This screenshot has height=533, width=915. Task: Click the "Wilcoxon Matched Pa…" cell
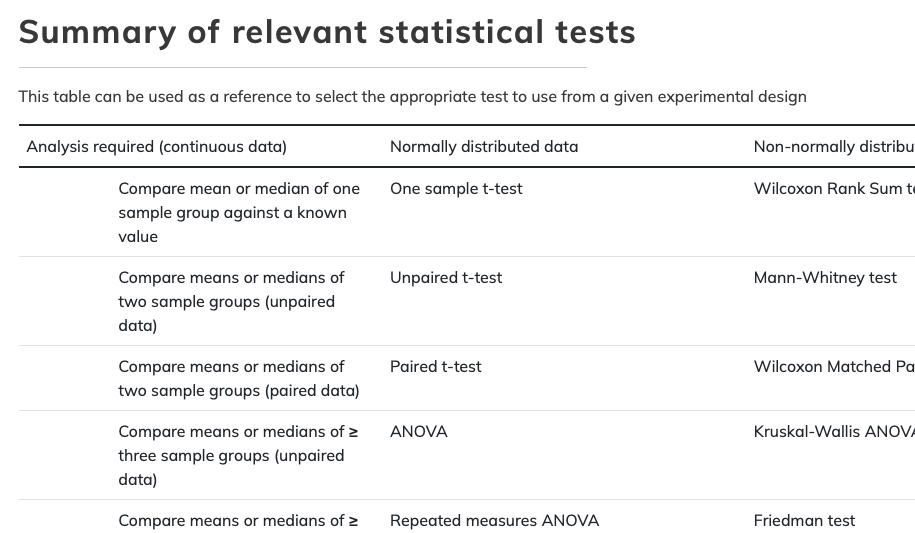tap(833, 367)
